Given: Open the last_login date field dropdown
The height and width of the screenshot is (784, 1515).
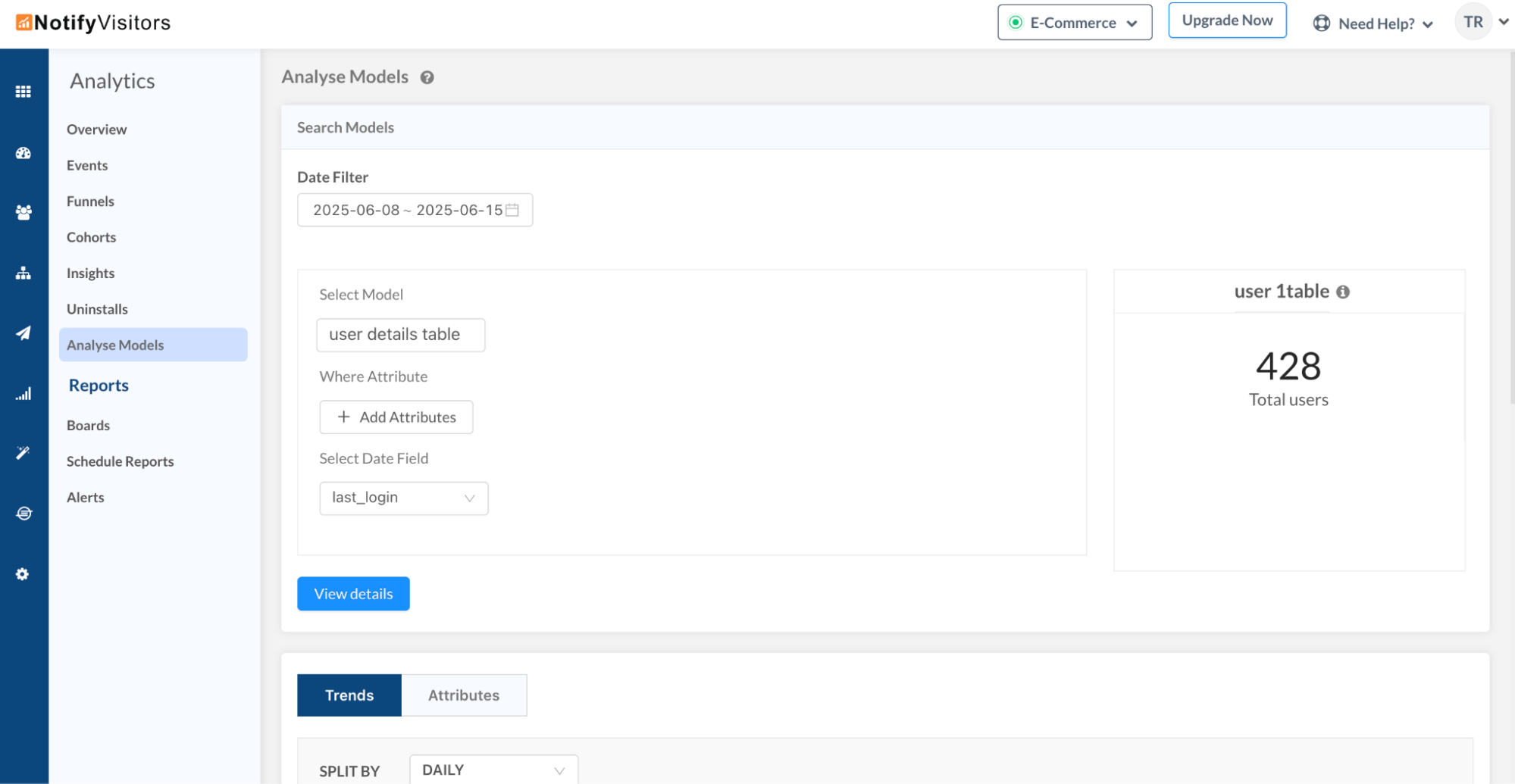Looking at the screenshot, I should point(404,498).
